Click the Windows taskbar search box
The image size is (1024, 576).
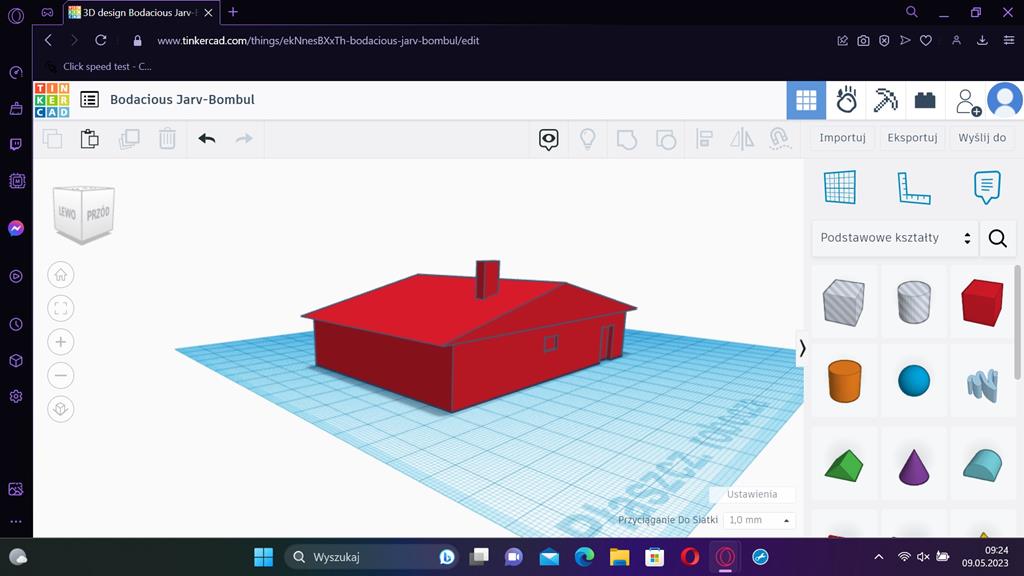pyautogui.click(x=360, y=557)
